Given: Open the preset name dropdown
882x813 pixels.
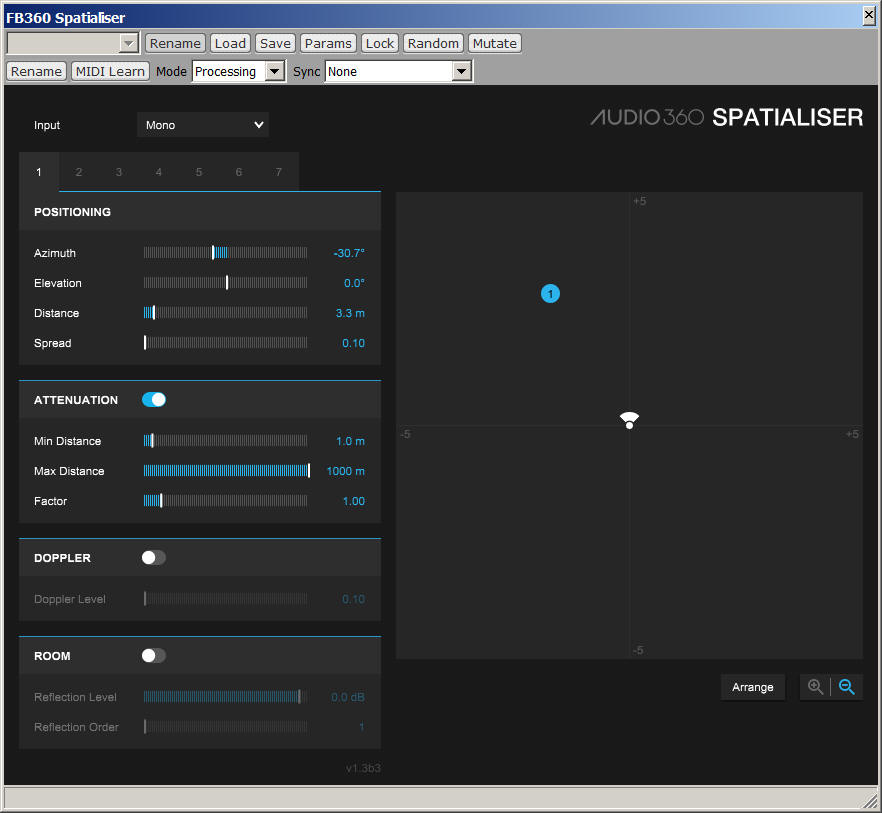Looking at the screenshot, I should click(x=73, y=43).
